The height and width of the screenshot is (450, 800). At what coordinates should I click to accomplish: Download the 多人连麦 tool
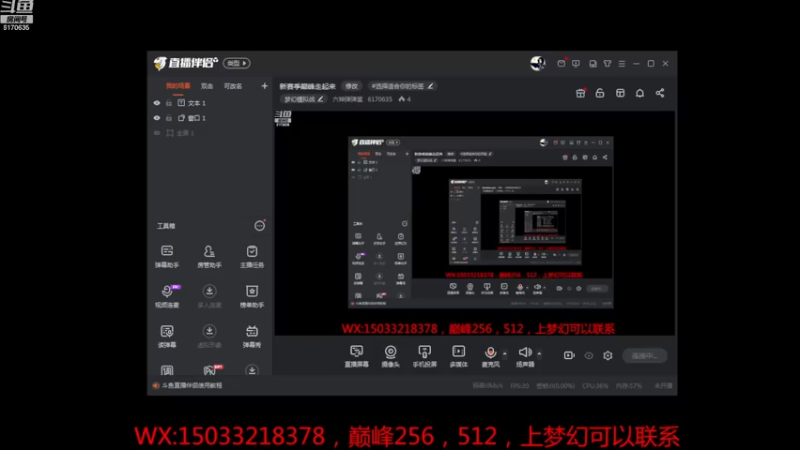209,296
